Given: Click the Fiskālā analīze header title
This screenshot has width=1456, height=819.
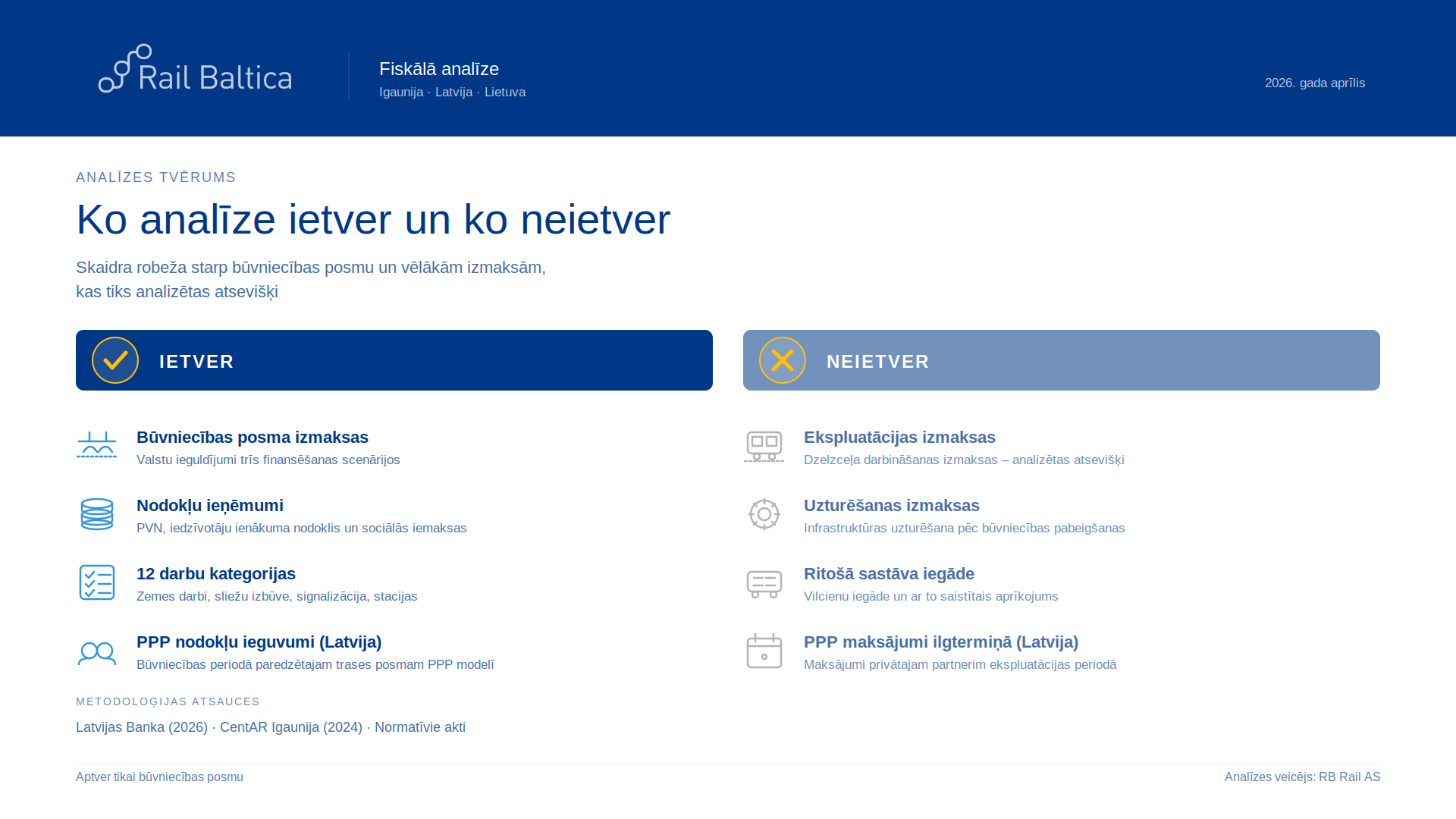Looking at the screenshot, I should [439, 69].
